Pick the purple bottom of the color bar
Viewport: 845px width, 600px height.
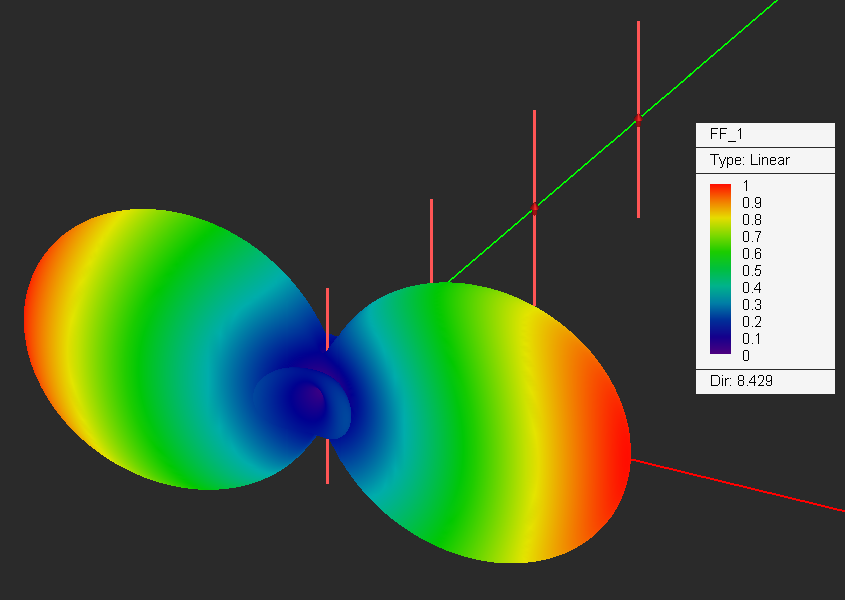pos(721,348)
